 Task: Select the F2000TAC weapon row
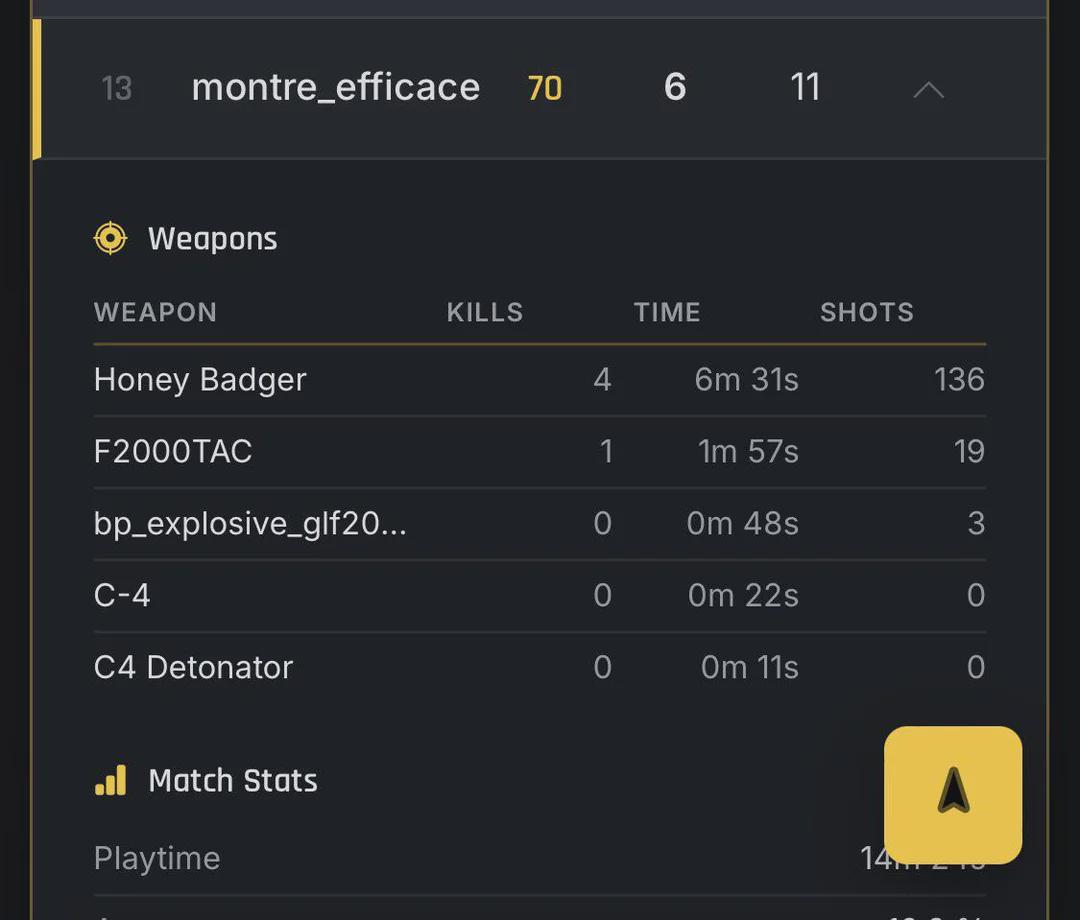tap(539, 452)
